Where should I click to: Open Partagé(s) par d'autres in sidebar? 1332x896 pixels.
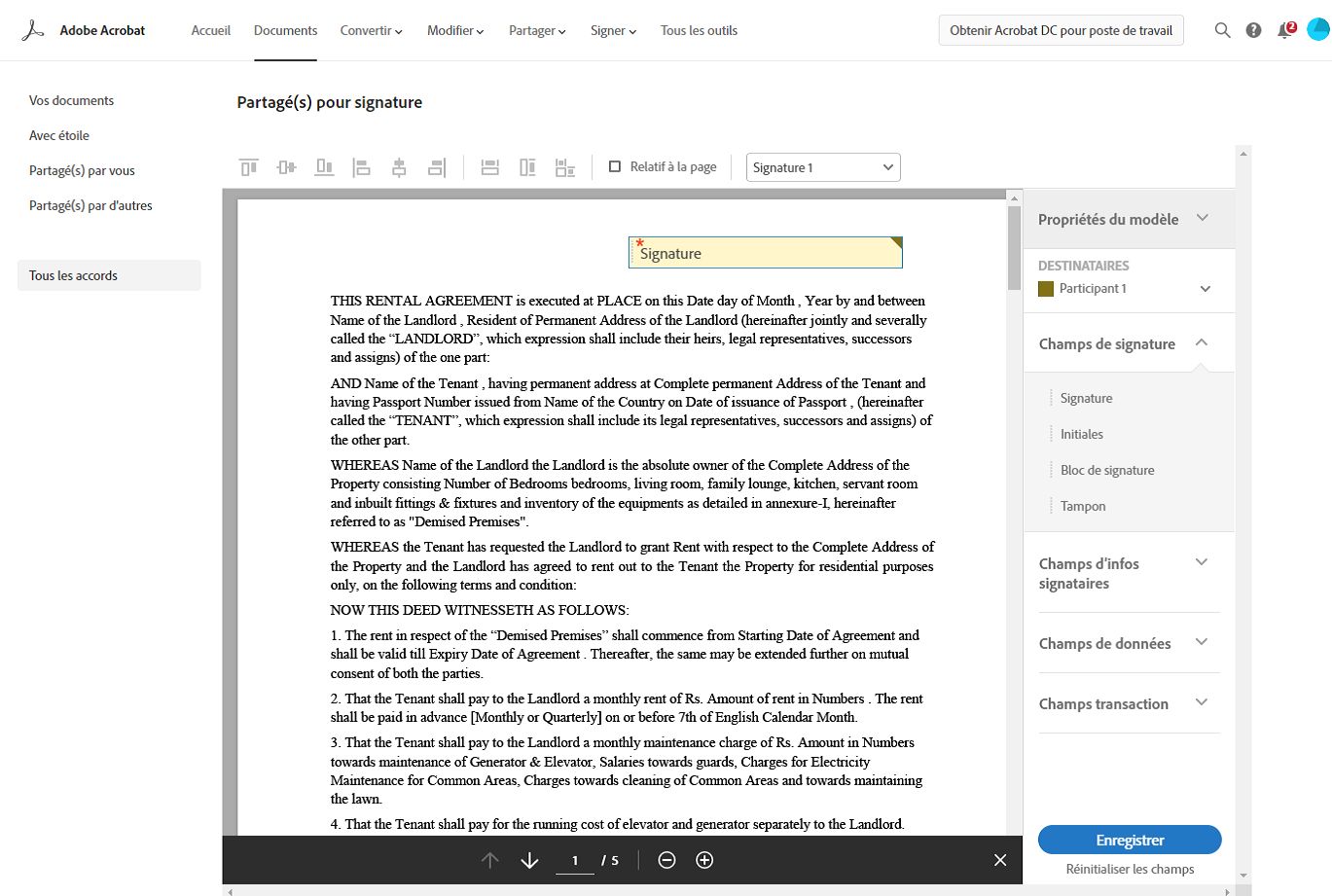point(90,205)
